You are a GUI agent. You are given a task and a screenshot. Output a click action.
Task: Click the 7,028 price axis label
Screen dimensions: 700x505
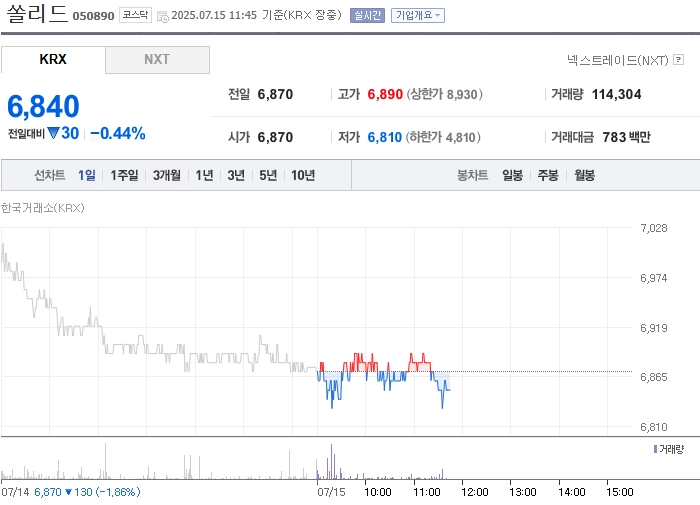(x=654, y=228)
